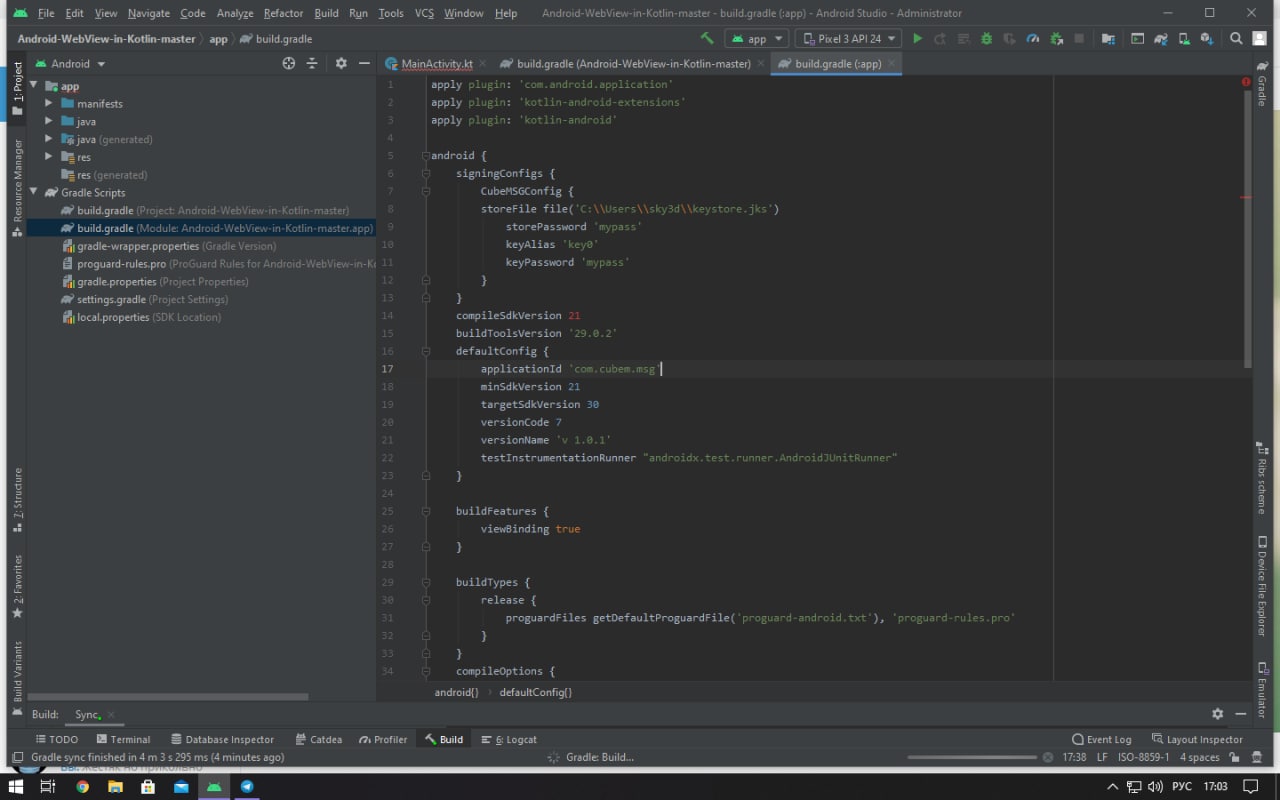Open Project panel settings gear
The height and width of the screenshot is (800, 1280).
click(x=341, y=63)
